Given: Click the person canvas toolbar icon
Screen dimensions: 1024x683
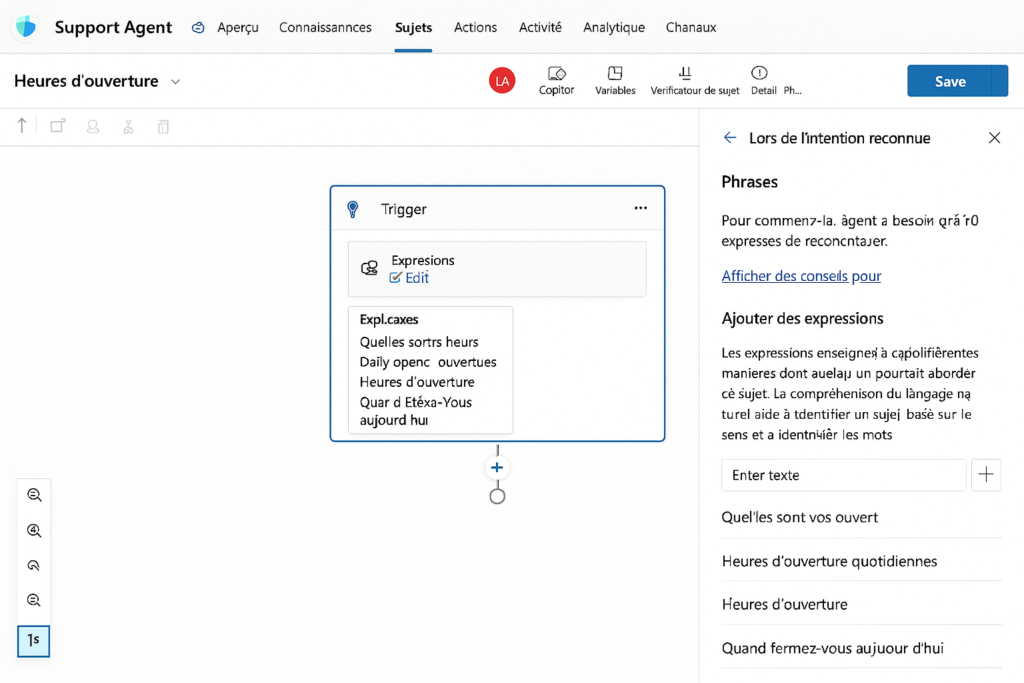Looking at the screenshot, I should 93,126.
